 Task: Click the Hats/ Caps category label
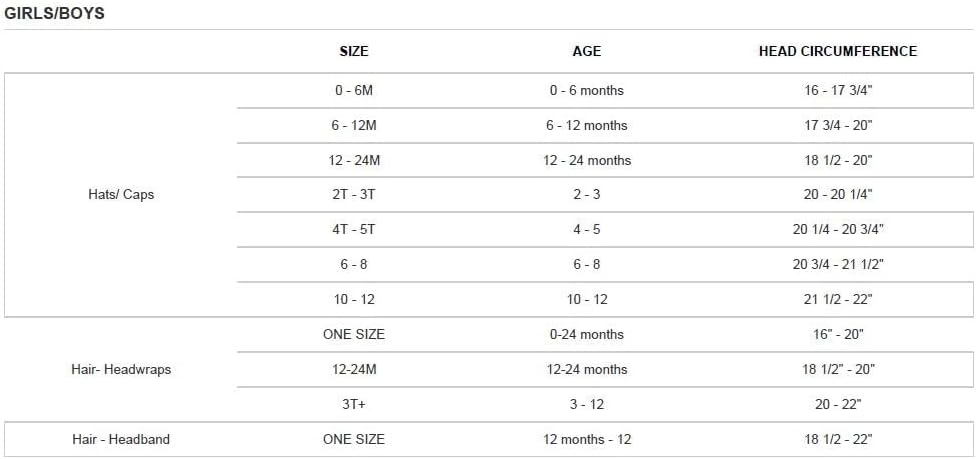pos(121,194)
